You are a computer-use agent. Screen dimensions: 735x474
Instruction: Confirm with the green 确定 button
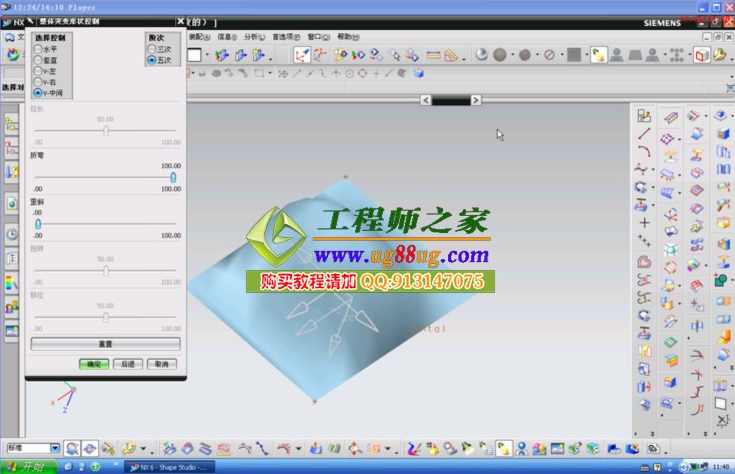tap(94, 364)
